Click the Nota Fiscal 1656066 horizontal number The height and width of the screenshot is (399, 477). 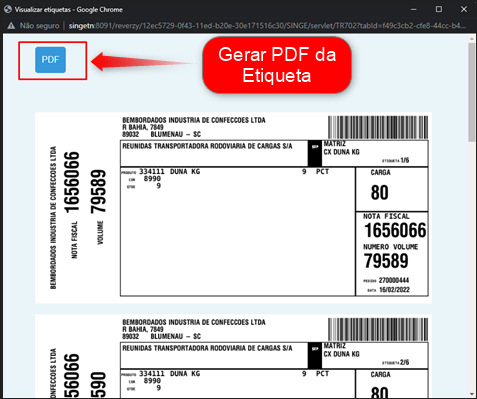(395, 230)
